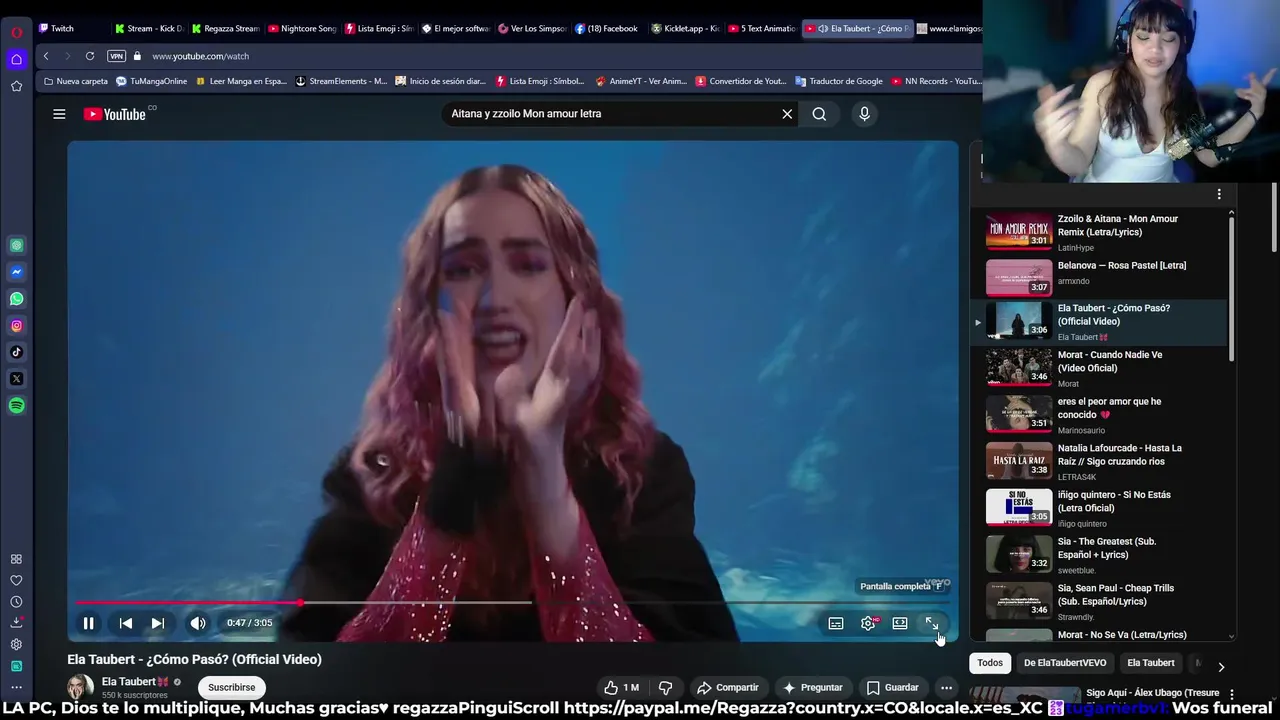Play Zzoilo & Aitana Mon Amour Remix
Image resolution: width=1280 pixels, height=720 pixels.
(1100, 232)
